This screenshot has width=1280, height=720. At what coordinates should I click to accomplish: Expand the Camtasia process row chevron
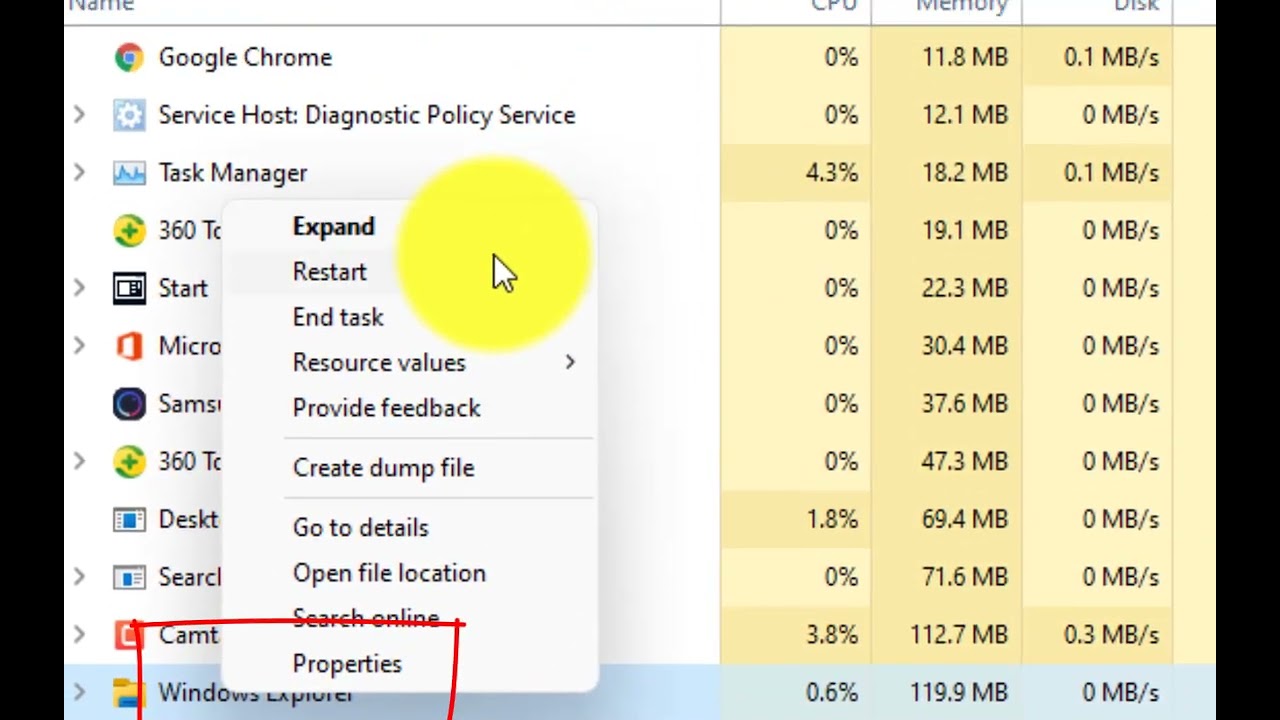point(79,635)
